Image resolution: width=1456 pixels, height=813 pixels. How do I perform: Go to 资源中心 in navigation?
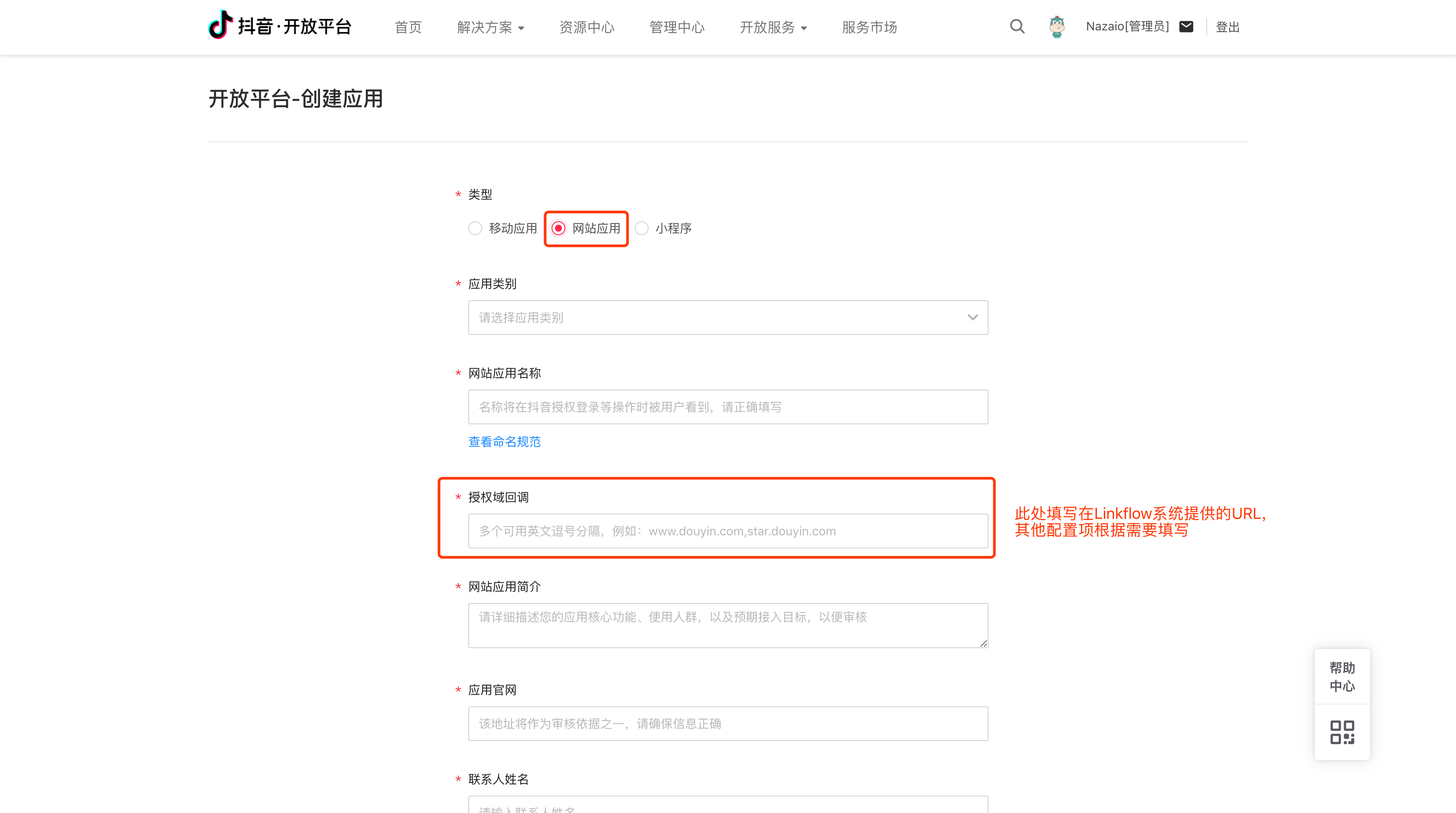click(586, 27)
